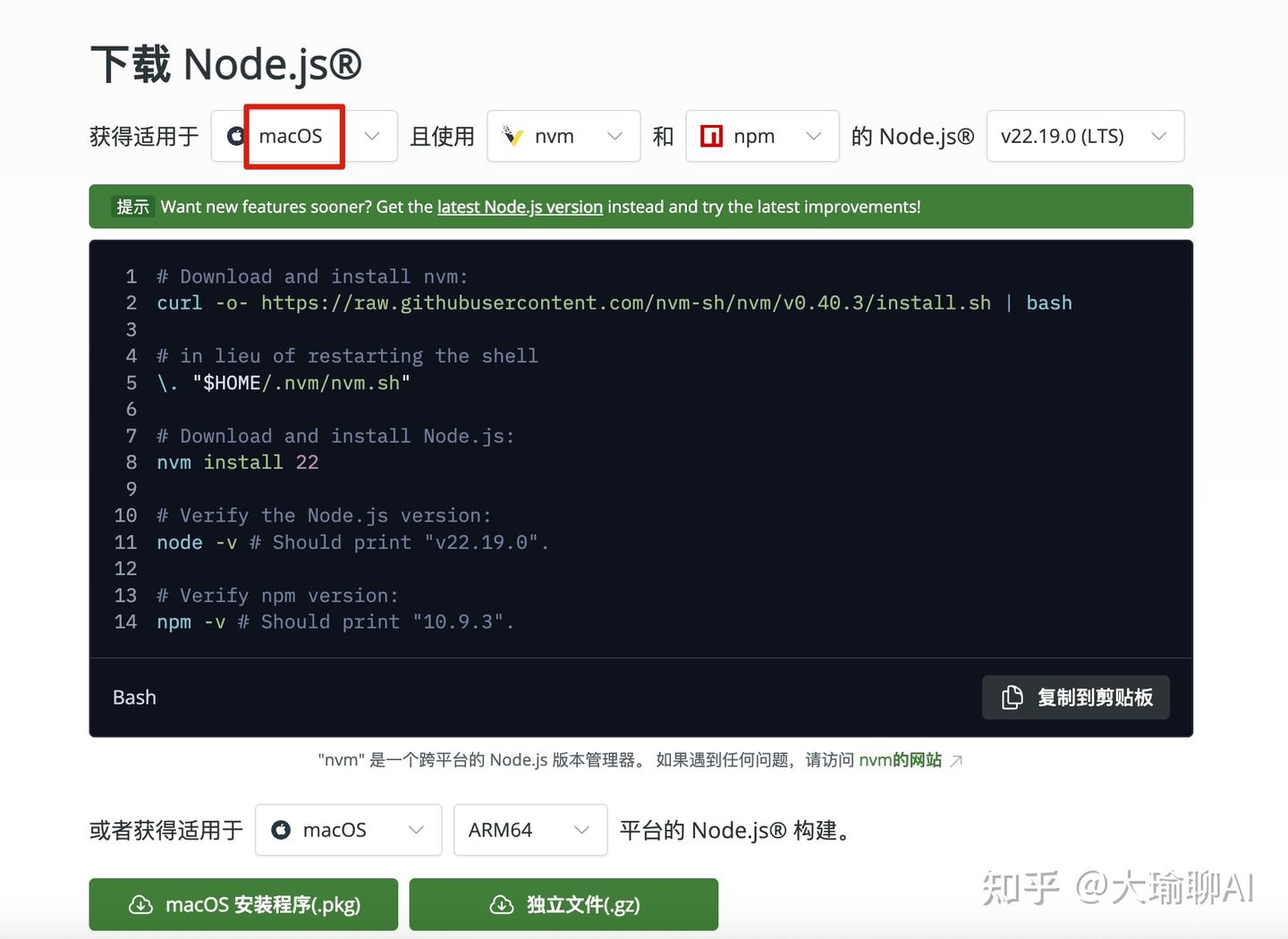Click the 复制到剪贴板 button
1288x939 pixels.
coord(1075,697)
